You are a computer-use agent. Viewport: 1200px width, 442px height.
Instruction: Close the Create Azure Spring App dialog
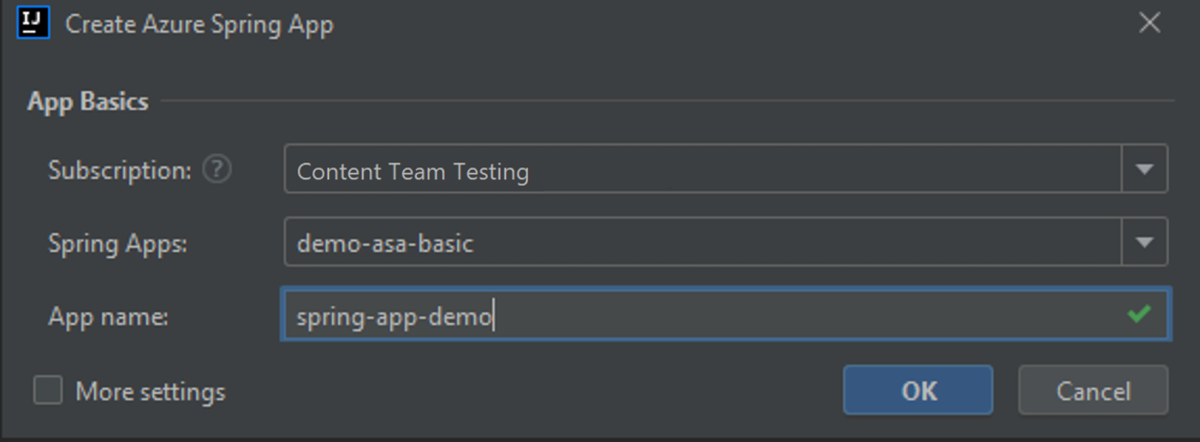click(x=1150, y=24)
